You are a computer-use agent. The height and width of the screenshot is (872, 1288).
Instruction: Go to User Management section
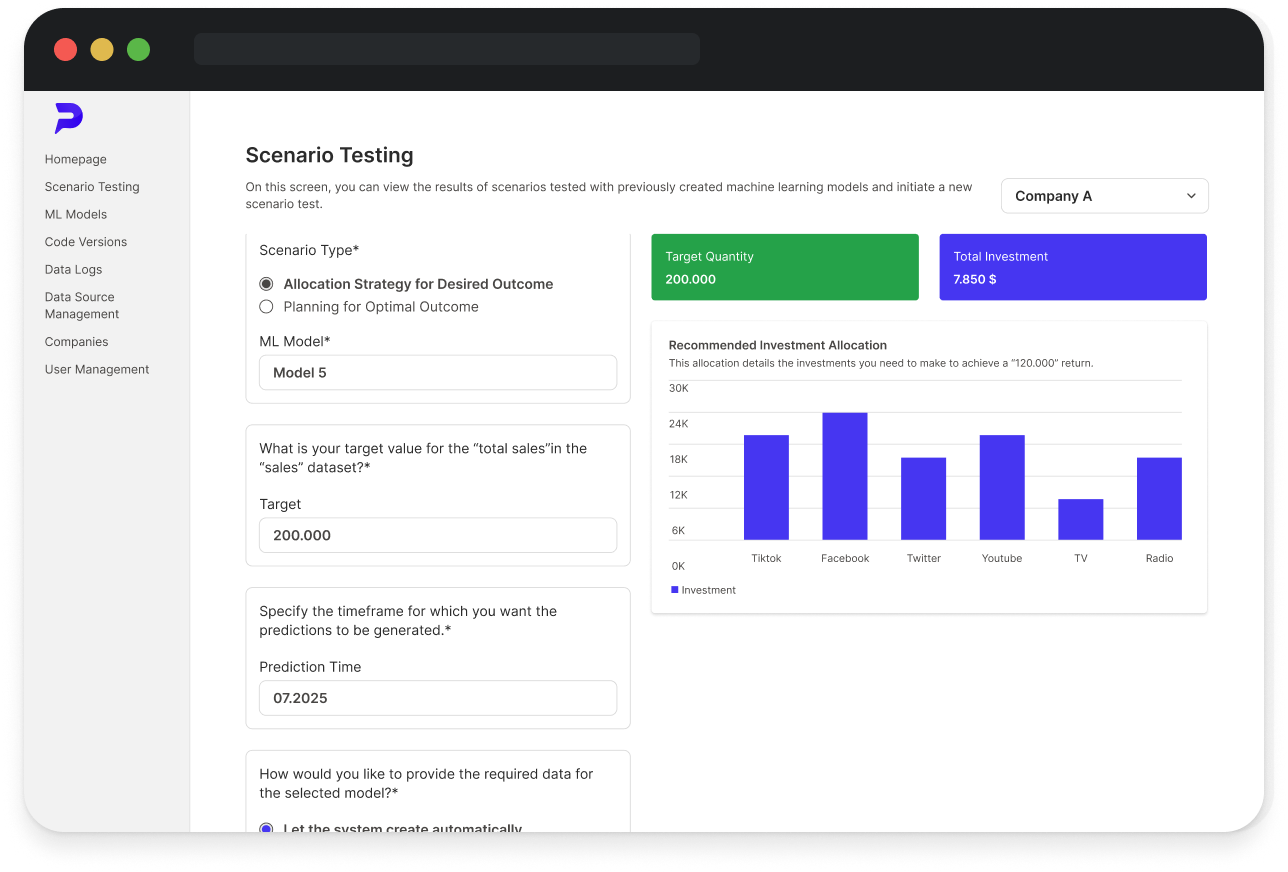(96, 369)
